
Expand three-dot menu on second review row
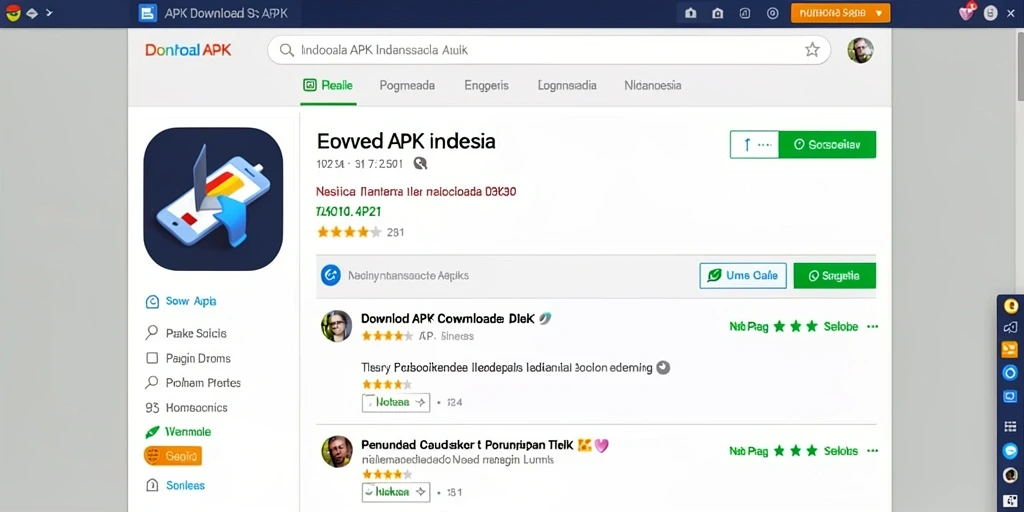click(x=872, y=451)
